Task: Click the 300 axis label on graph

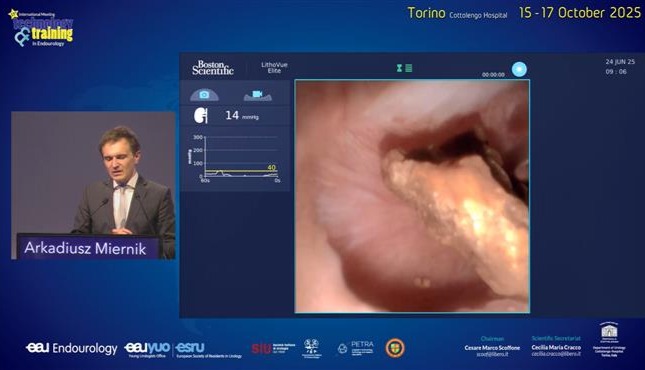Action: 198,137
